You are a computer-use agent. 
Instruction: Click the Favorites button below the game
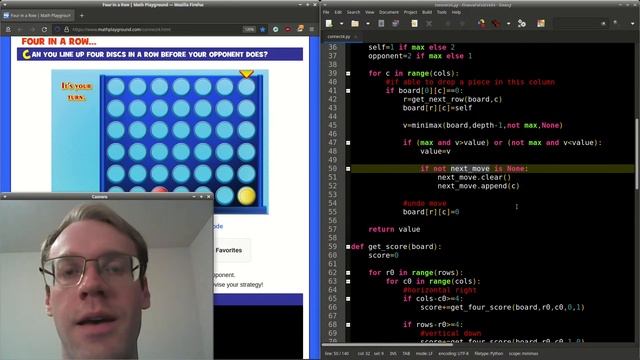coord(229,250)
